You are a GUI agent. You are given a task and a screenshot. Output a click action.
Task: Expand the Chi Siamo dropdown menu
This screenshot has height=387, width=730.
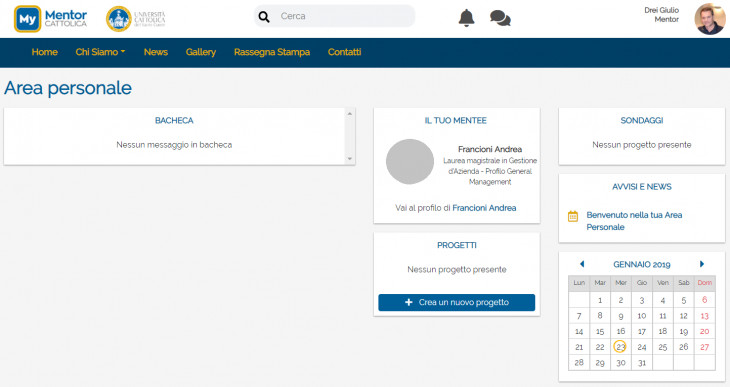click(100, 52)
